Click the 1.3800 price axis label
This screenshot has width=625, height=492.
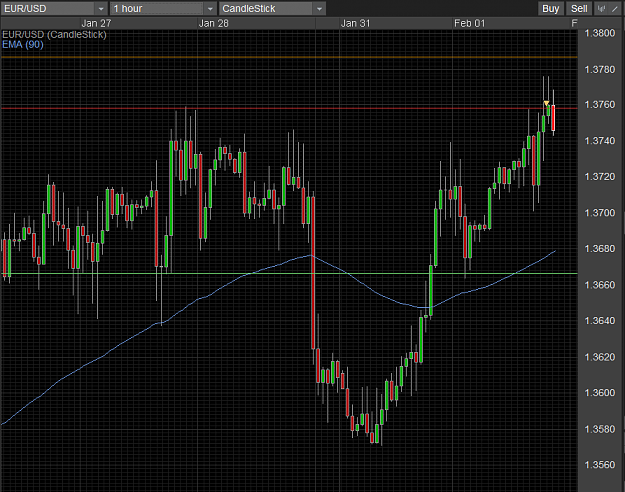coord(599,33)
